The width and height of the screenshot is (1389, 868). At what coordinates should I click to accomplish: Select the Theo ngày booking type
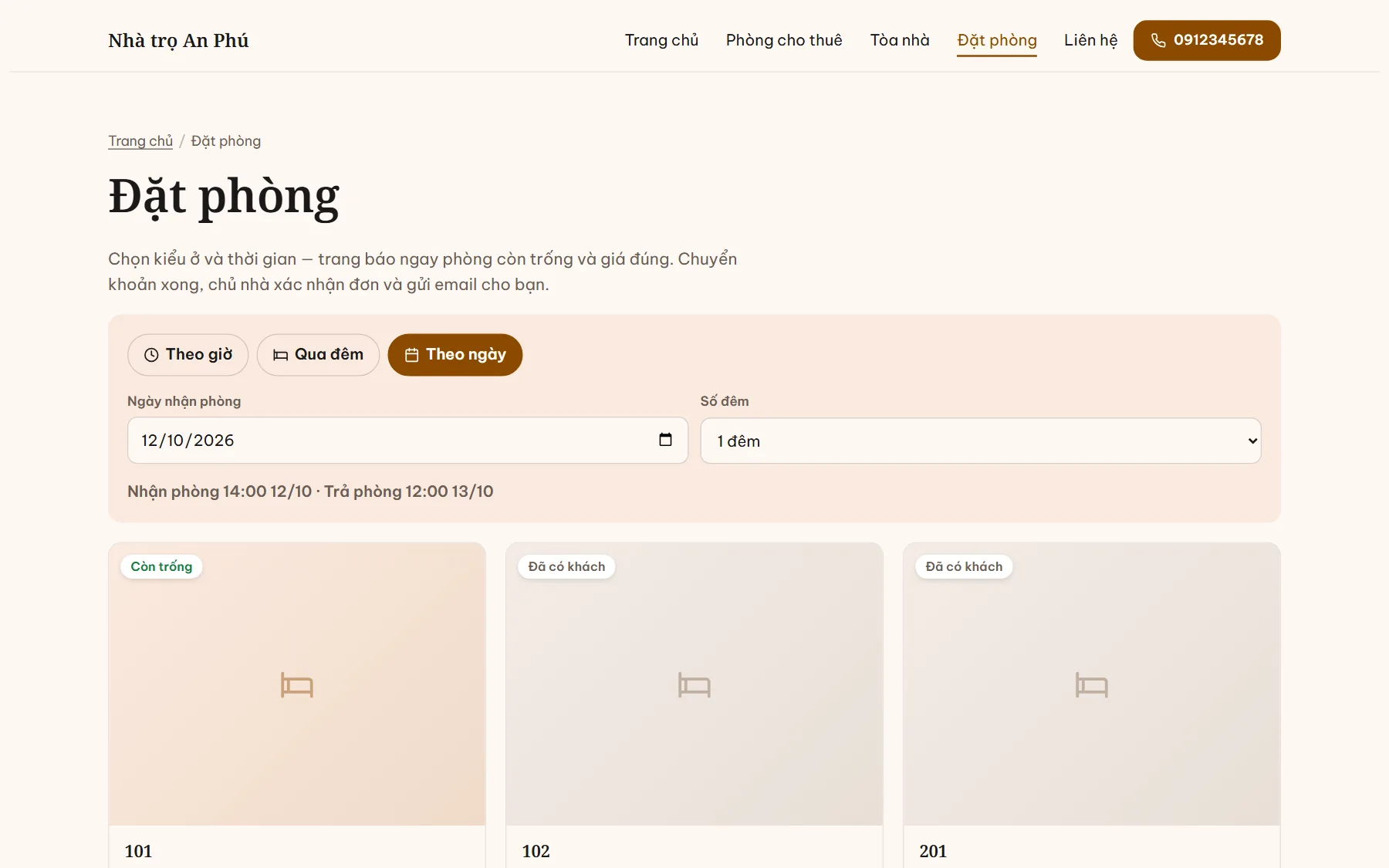pyautogui.click(x=455, y=355)
